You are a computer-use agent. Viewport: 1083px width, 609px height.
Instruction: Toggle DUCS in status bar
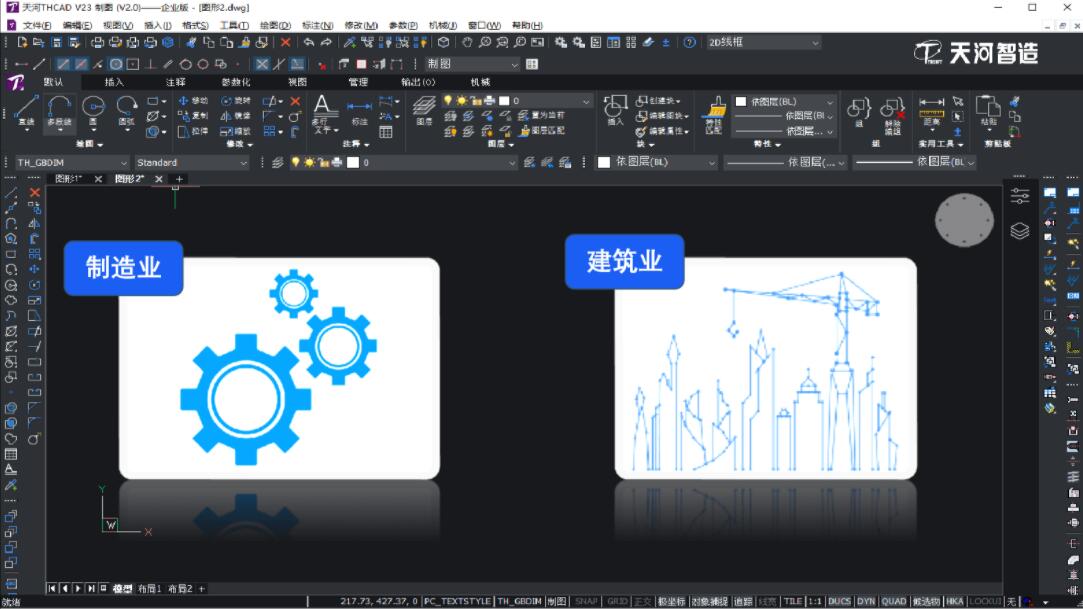839,601
